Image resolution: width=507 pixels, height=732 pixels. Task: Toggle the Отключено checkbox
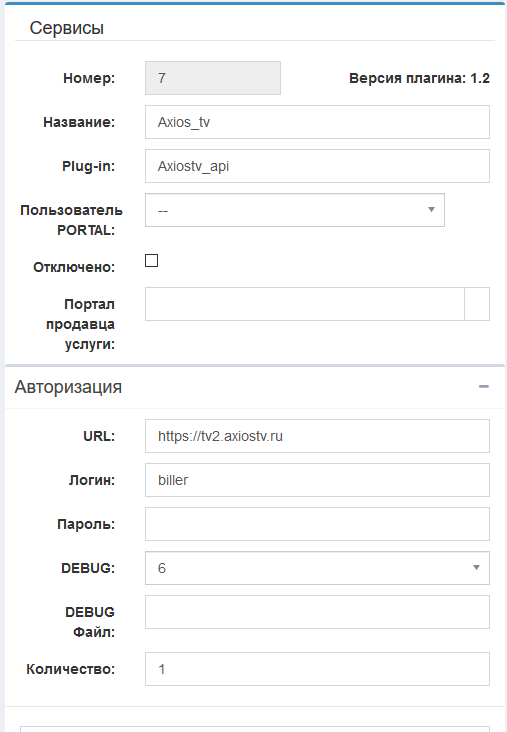(152, 260)
